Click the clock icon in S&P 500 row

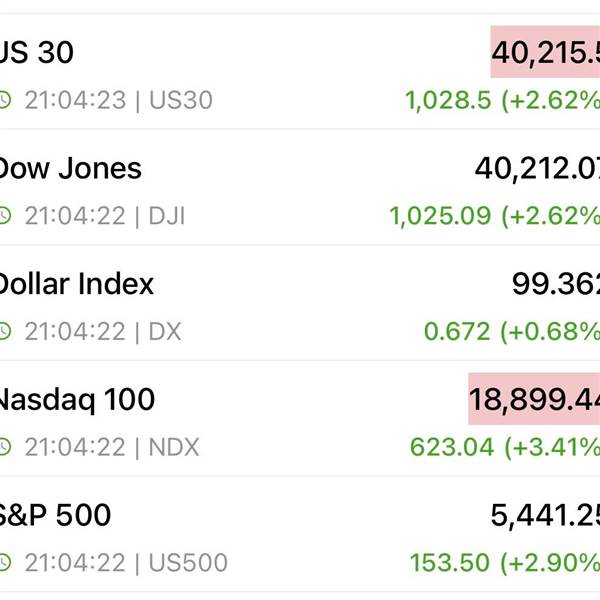[x=5, y=562]
